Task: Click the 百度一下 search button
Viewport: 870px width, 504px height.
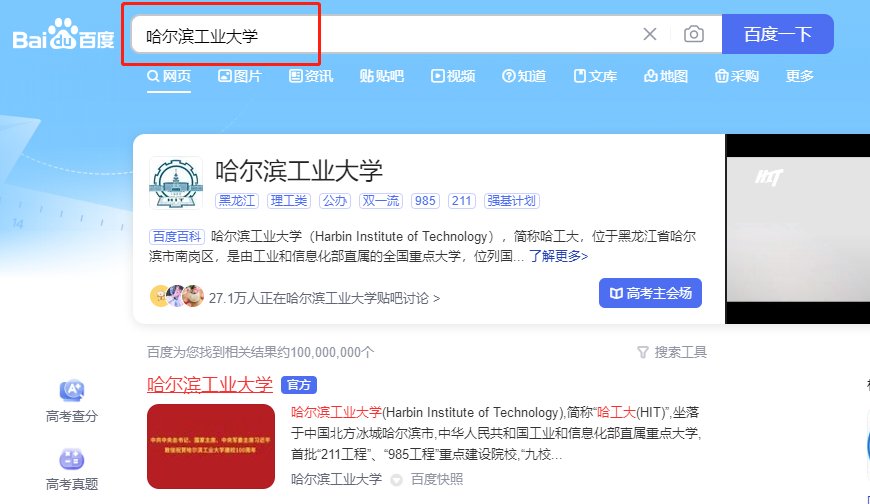Action: click(777, 34)
